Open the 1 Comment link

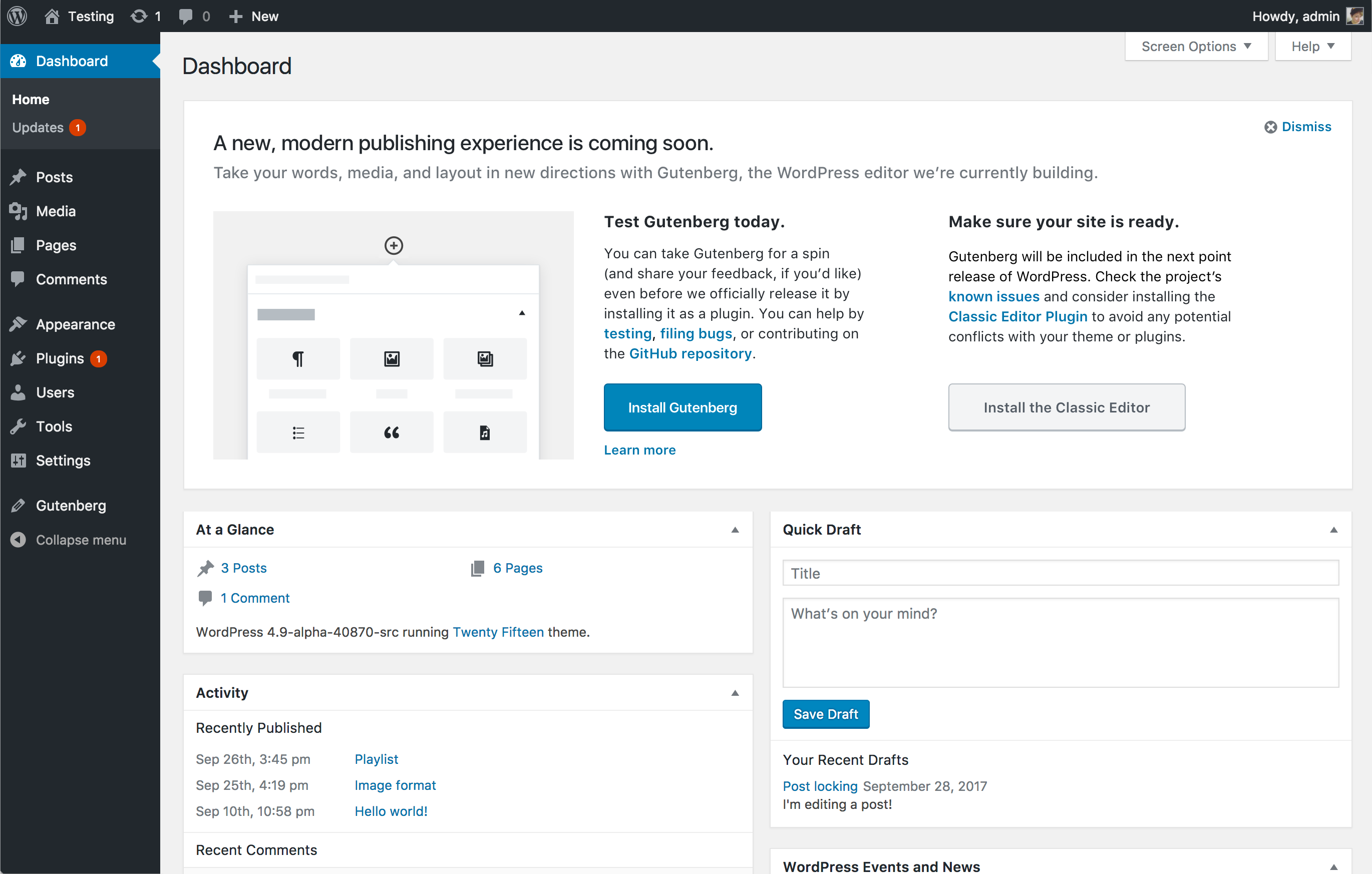(255, 598)
